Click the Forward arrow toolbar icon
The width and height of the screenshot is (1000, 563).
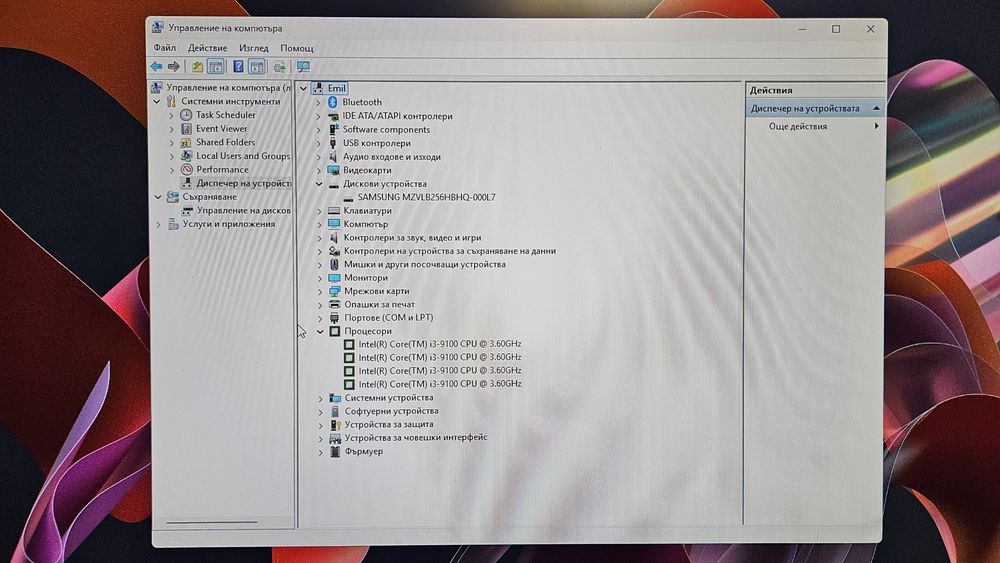tap(173, 66)
